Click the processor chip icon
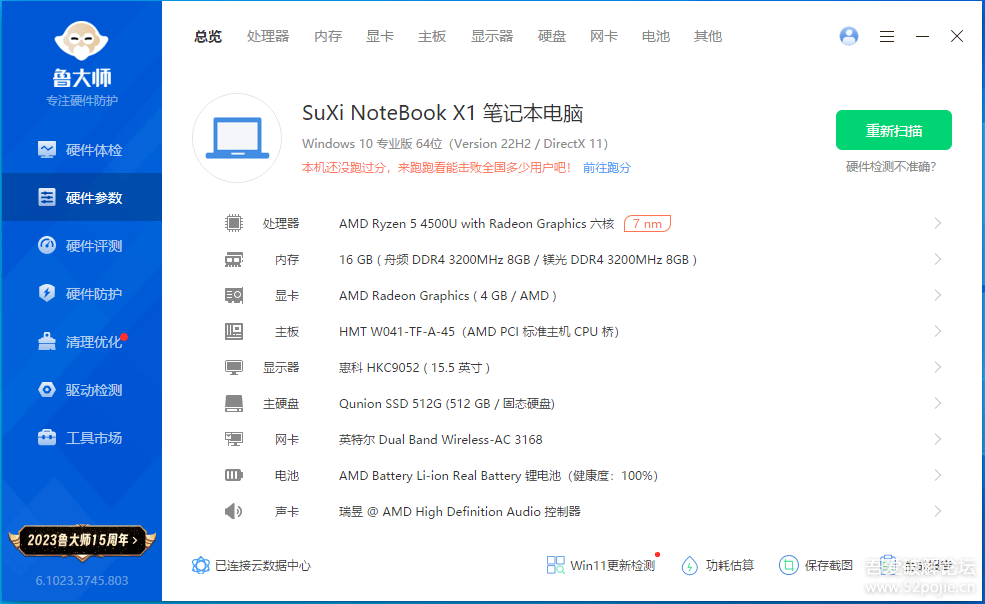Image resolution: width=985 pixels, height=604 pixels. (234, 223)
